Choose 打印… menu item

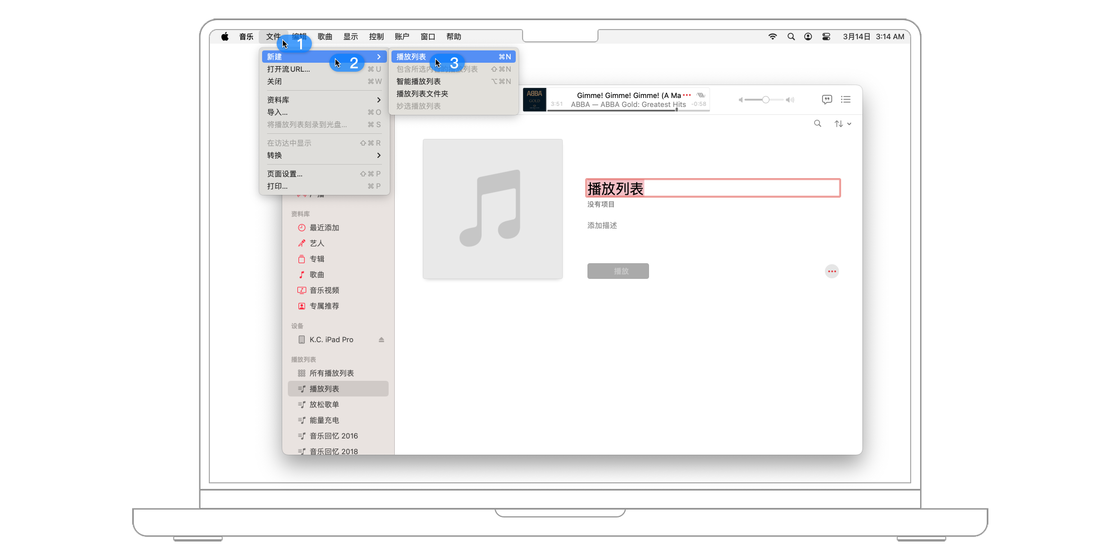click(x=324, y=186)
